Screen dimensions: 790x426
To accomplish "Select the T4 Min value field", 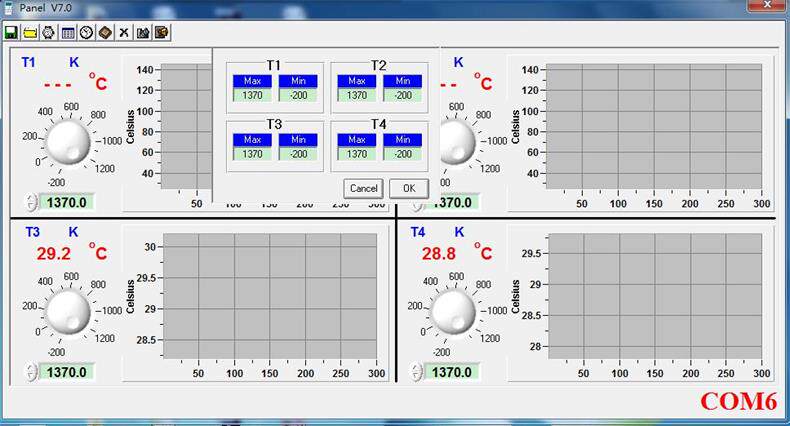I will (x=403, y=154).
